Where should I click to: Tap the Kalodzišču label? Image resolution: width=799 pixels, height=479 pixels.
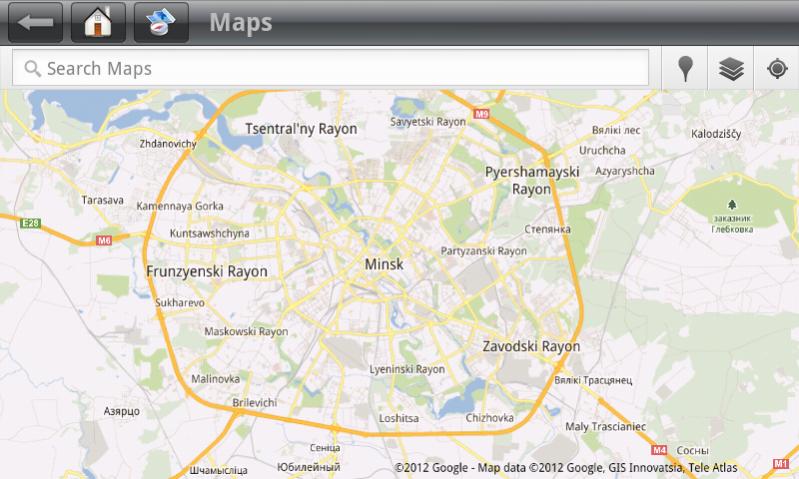[716, 134]
